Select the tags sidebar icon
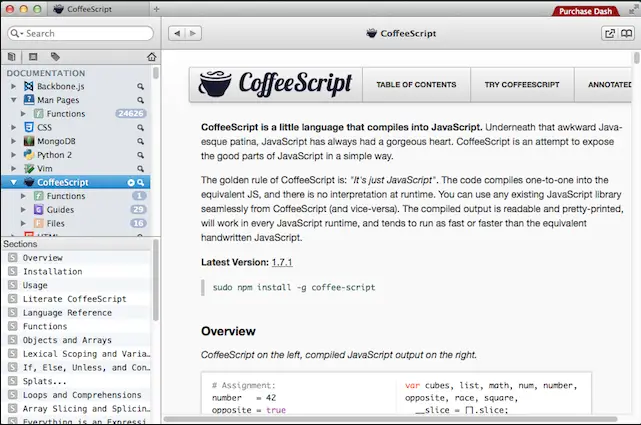 click(55, 57)
